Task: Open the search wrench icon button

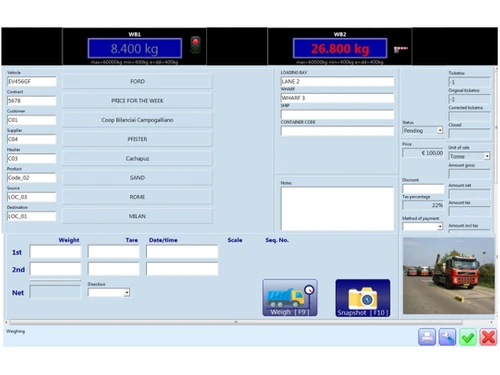Action: (447, 337)
